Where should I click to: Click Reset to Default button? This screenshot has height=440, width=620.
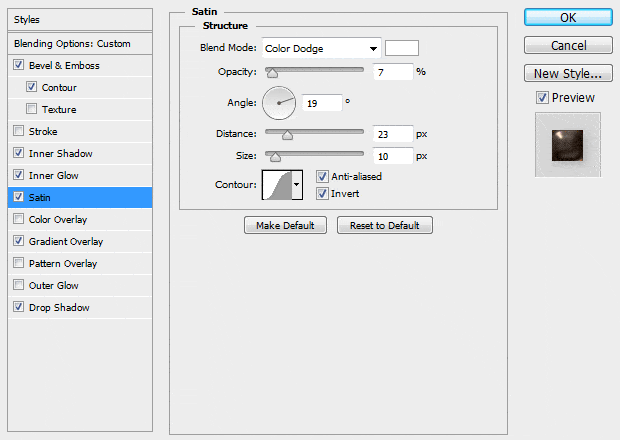[385, 226]
